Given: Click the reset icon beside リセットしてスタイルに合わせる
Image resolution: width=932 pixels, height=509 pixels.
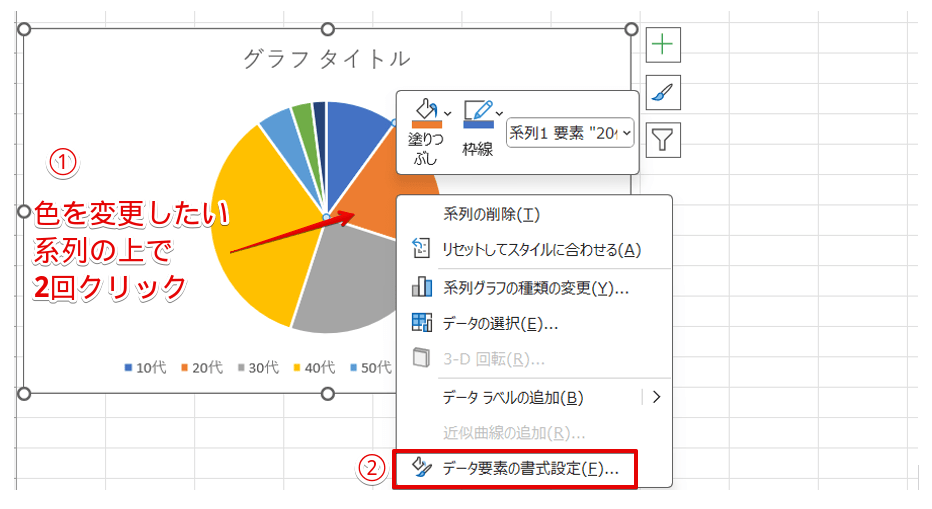Looking at the screenshot, I should point(421,250).
